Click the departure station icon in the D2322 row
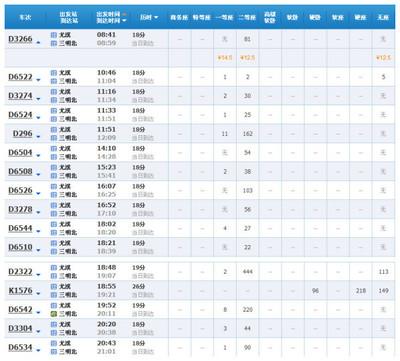 tap(53, 268)
